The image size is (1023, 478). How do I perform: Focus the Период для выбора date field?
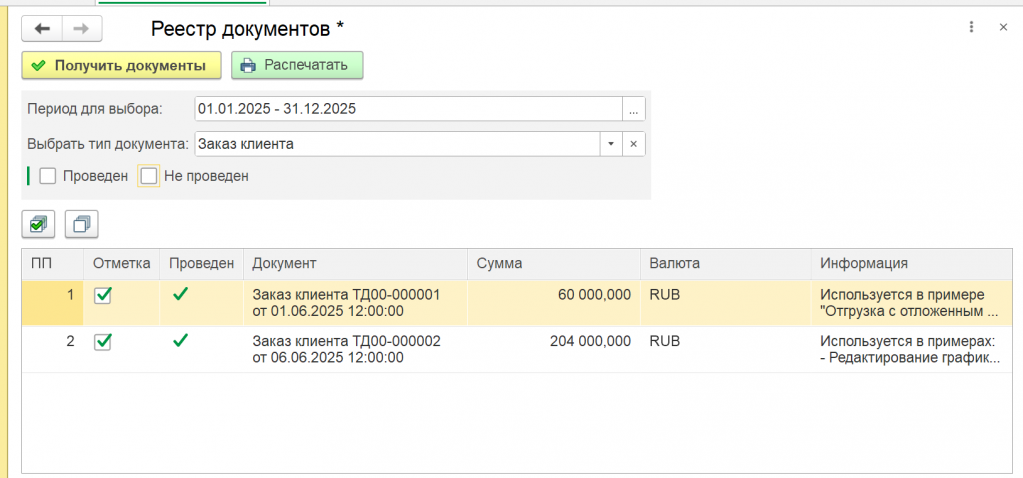(x=408, y=109)
